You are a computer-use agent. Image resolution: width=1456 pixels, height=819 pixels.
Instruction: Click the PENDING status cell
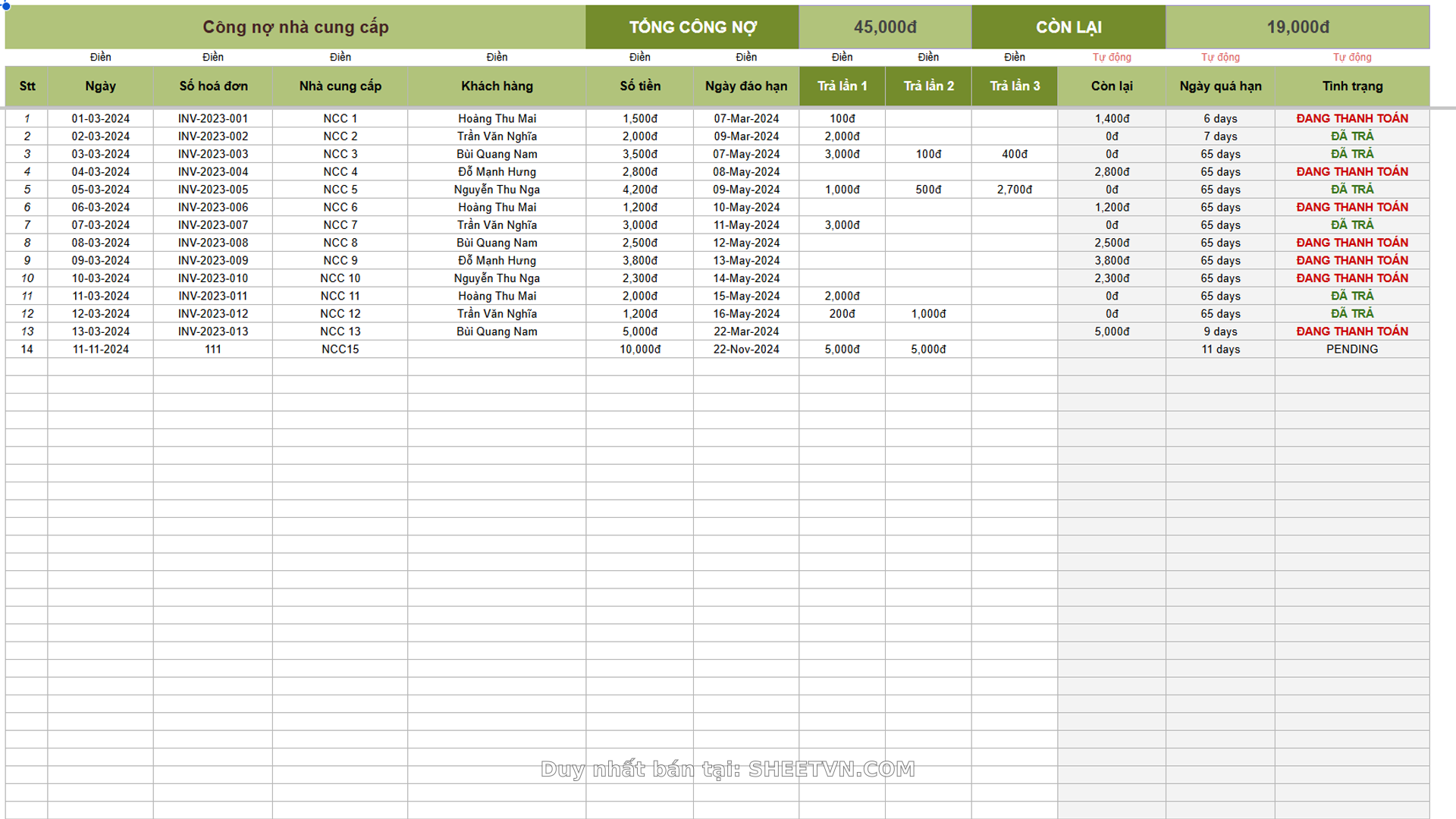[1352, 350]
